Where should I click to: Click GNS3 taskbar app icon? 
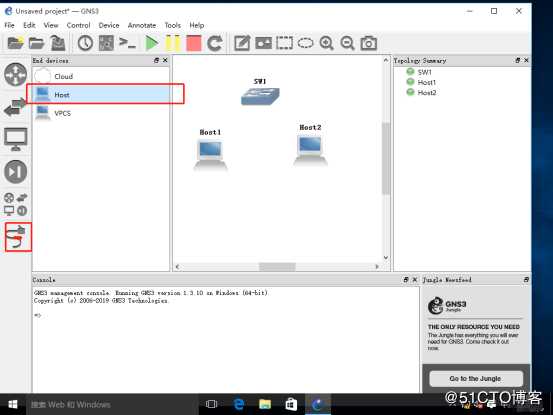[318, 404]
